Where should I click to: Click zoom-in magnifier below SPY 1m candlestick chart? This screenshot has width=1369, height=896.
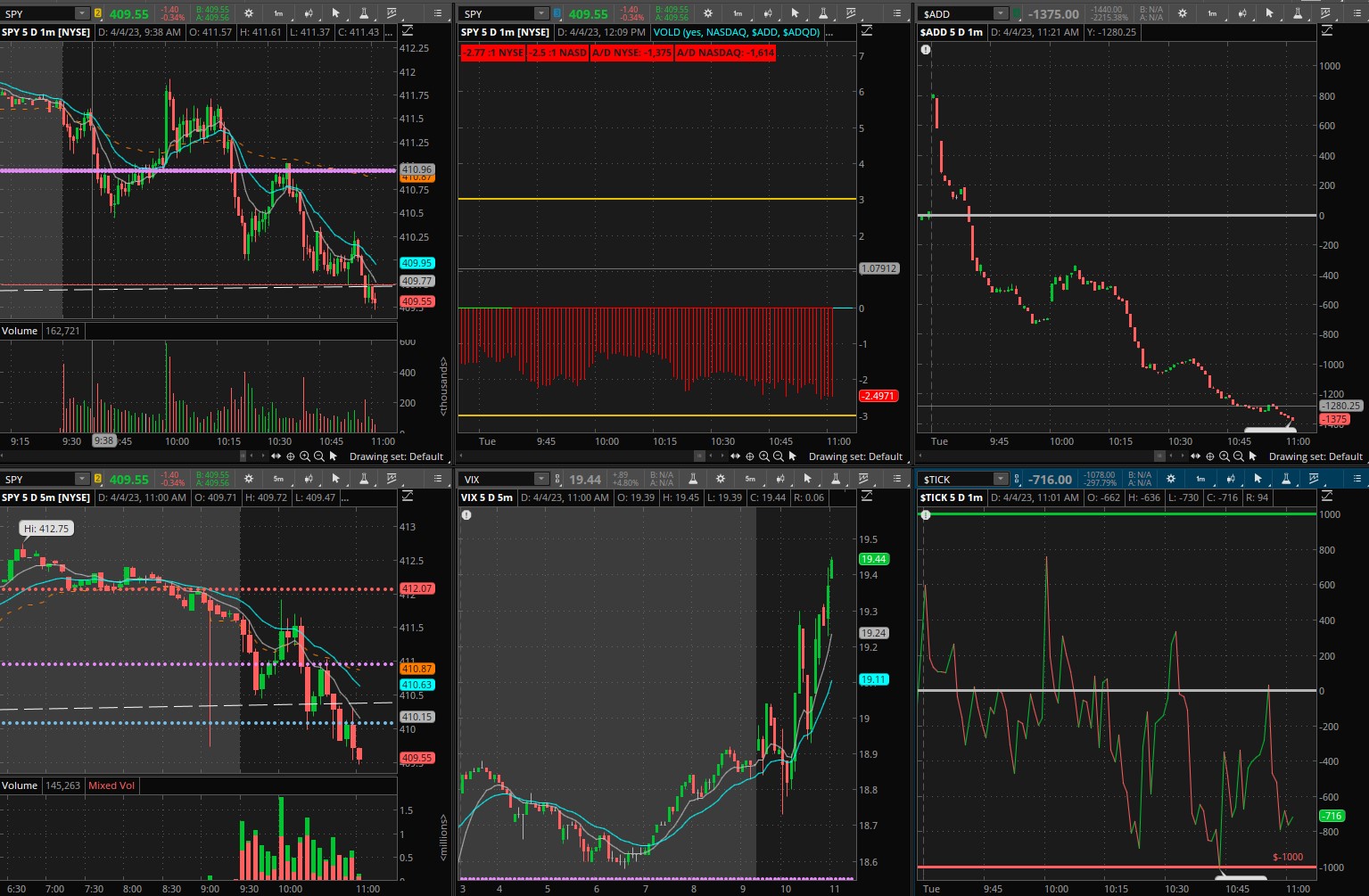pyautogui.click(x=304, y=456)
